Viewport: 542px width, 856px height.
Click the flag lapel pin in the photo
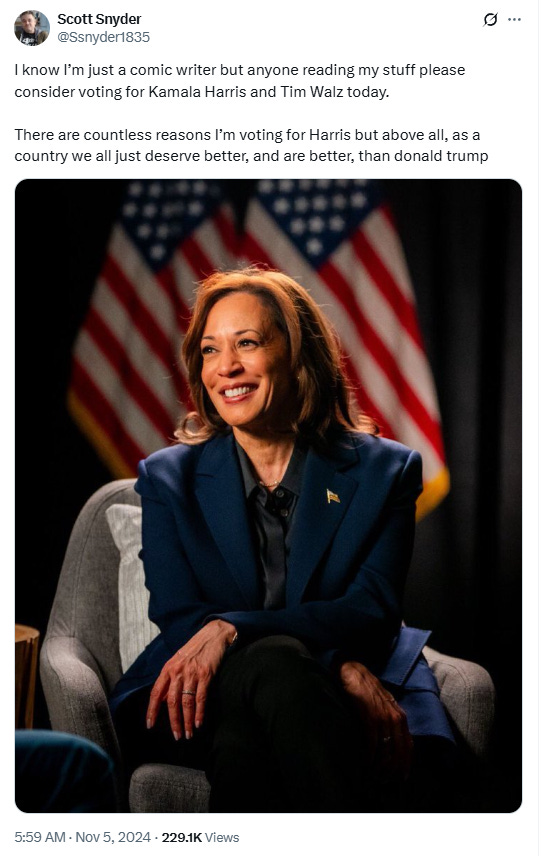click(333, 496)
